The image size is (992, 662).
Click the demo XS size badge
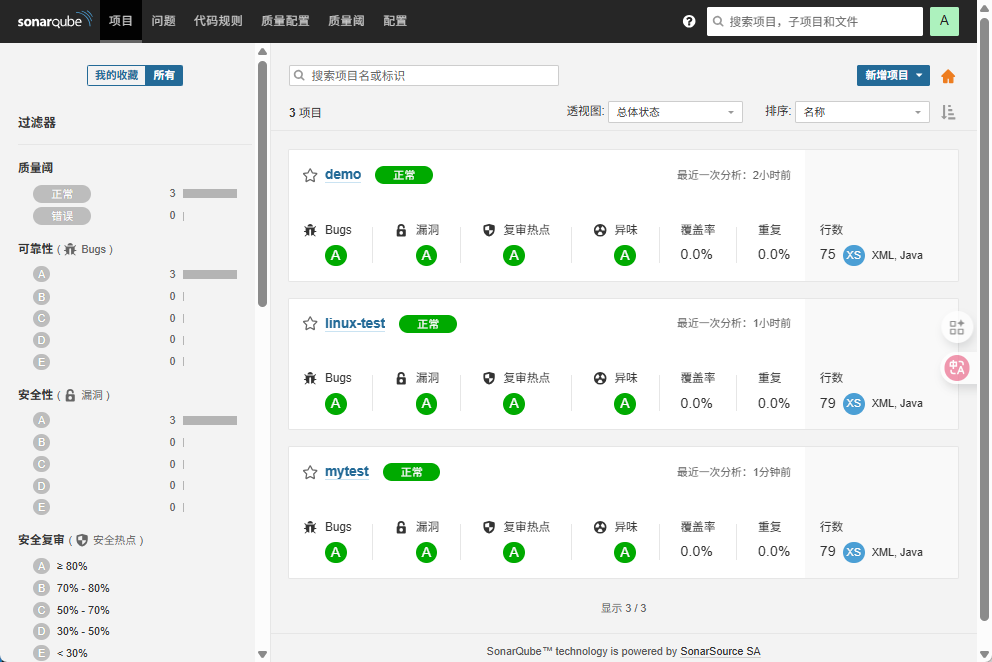pos(853,255)
